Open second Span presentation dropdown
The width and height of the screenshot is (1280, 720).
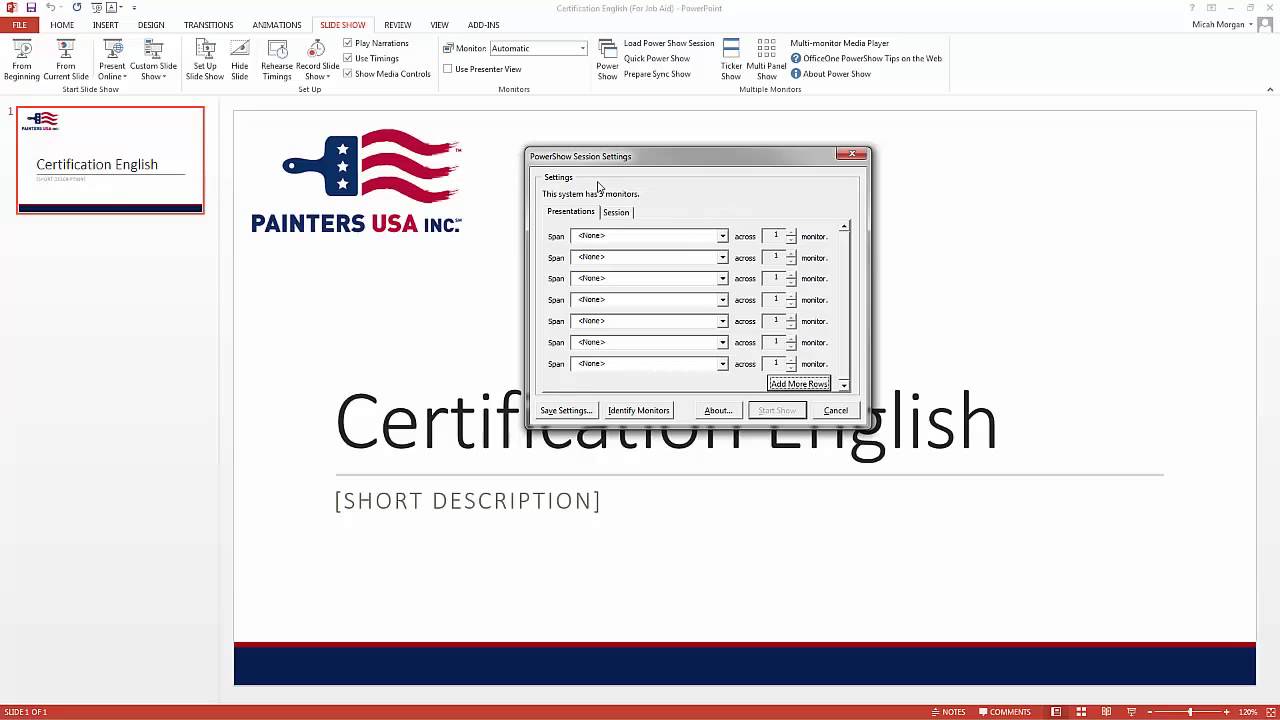pyautogui.click(x=722, y=257)
